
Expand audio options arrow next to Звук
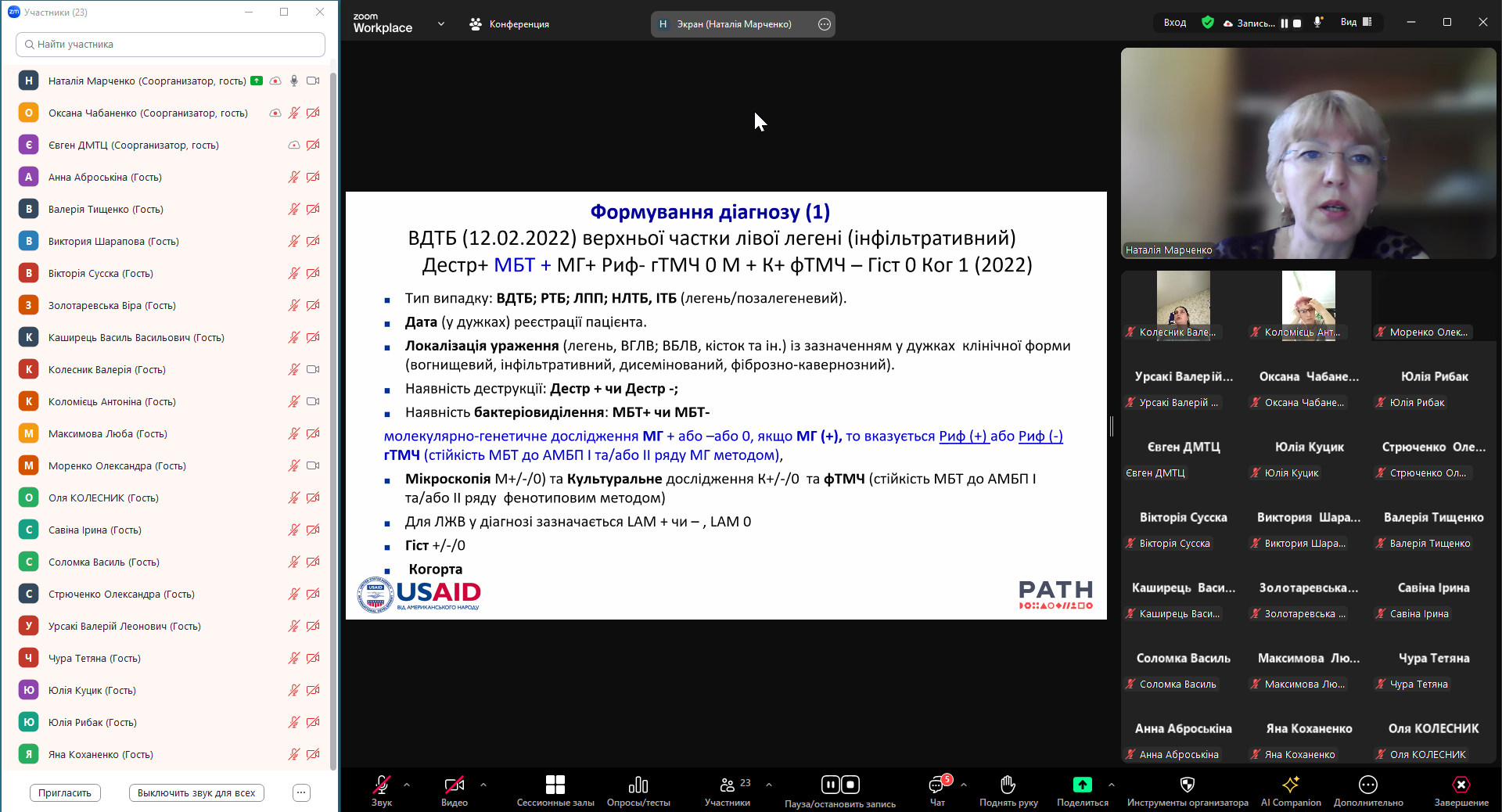tap(407, 784)
